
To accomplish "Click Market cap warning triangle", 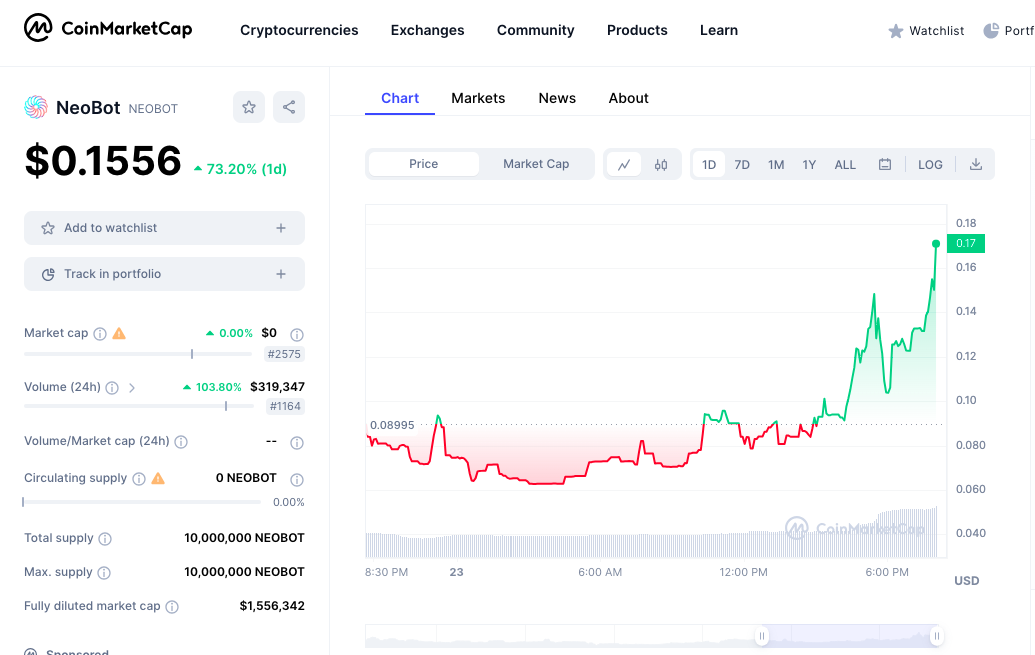I will [x=119, y=333].
